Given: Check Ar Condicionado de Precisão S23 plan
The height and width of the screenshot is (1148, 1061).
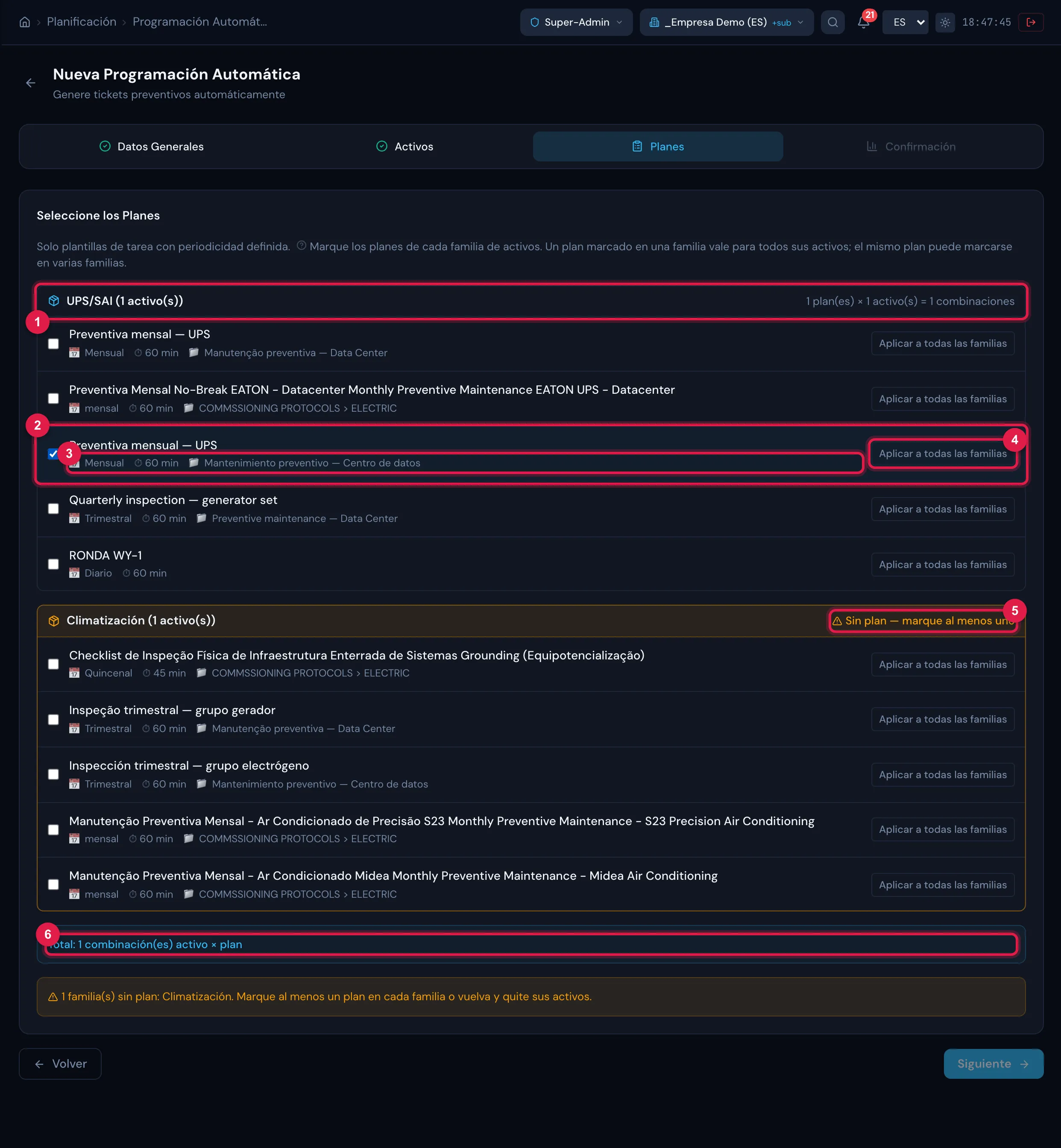Looking at the screenshot, I should pyautogui.click(x=53, y=829).
